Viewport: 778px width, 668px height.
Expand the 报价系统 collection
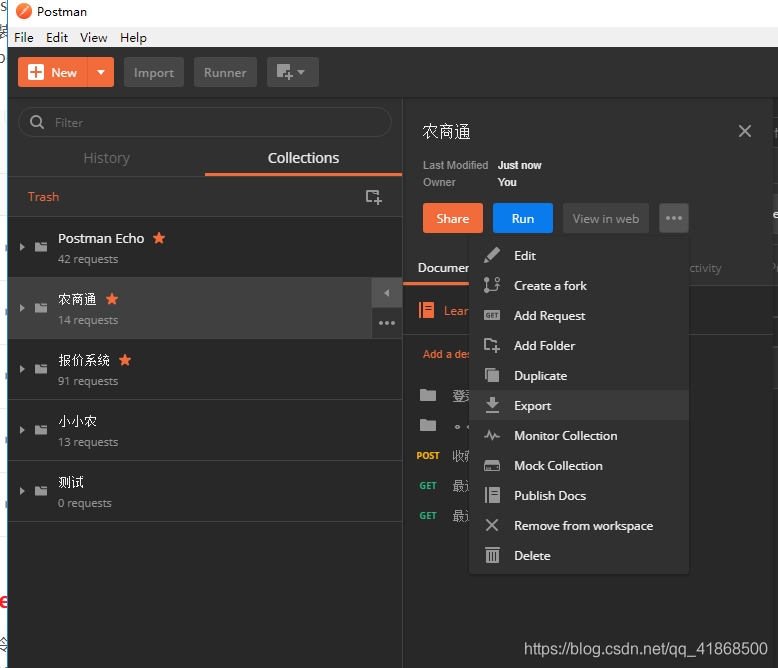(22, 369)
